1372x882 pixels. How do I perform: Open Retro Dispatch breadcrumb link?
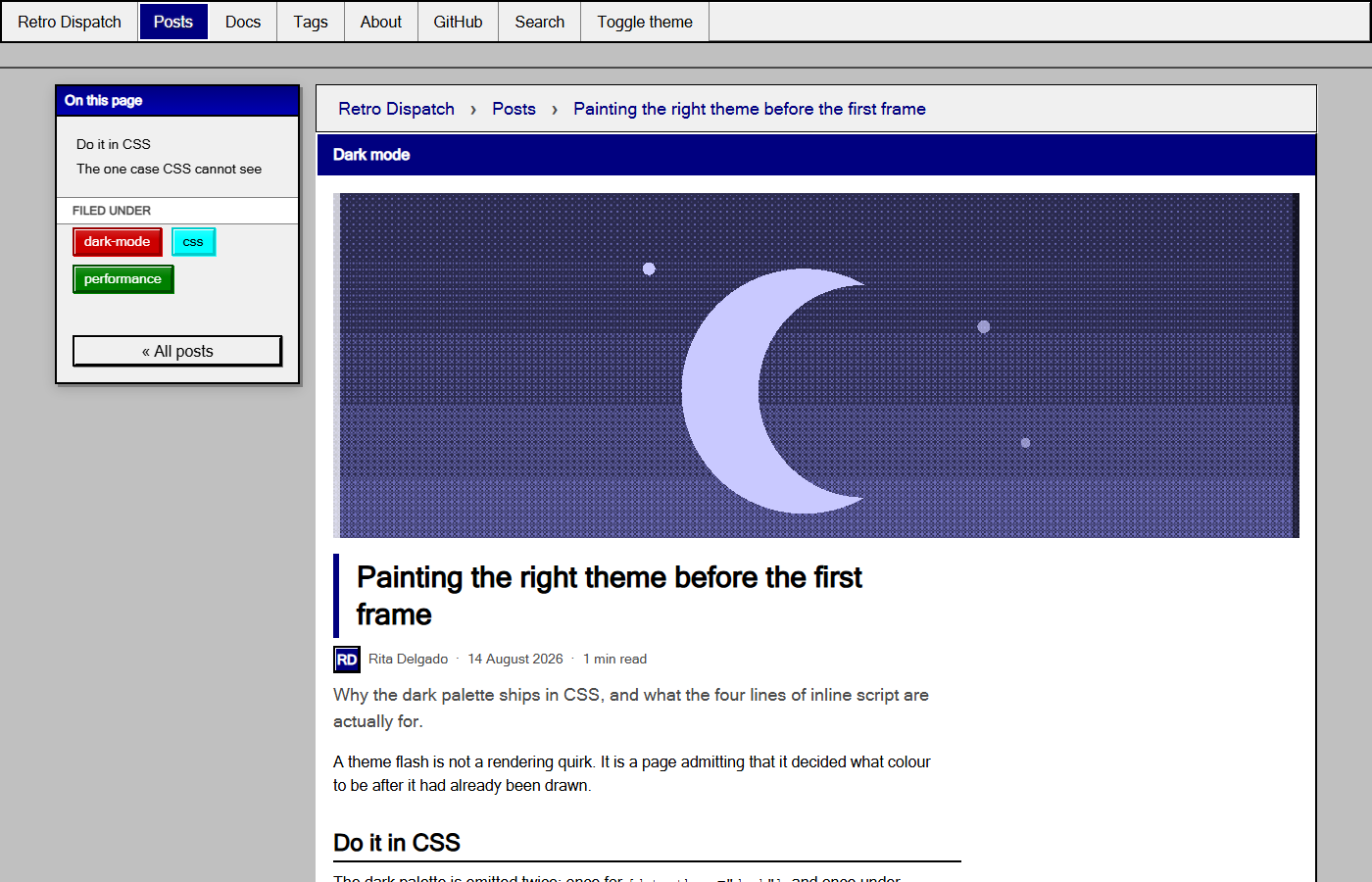tap(397, 109)
